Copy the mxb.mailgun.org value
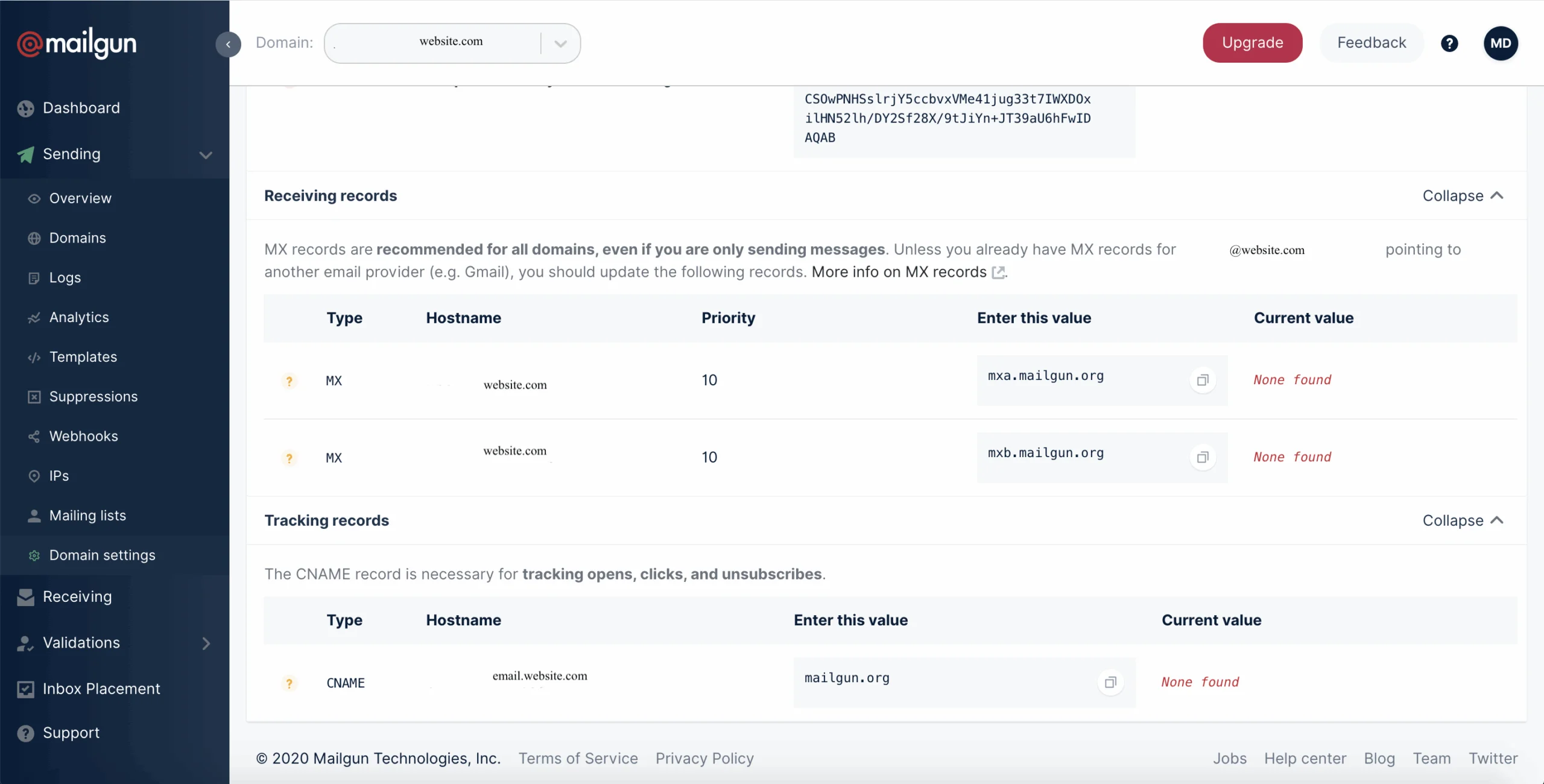 point(1203,458)
